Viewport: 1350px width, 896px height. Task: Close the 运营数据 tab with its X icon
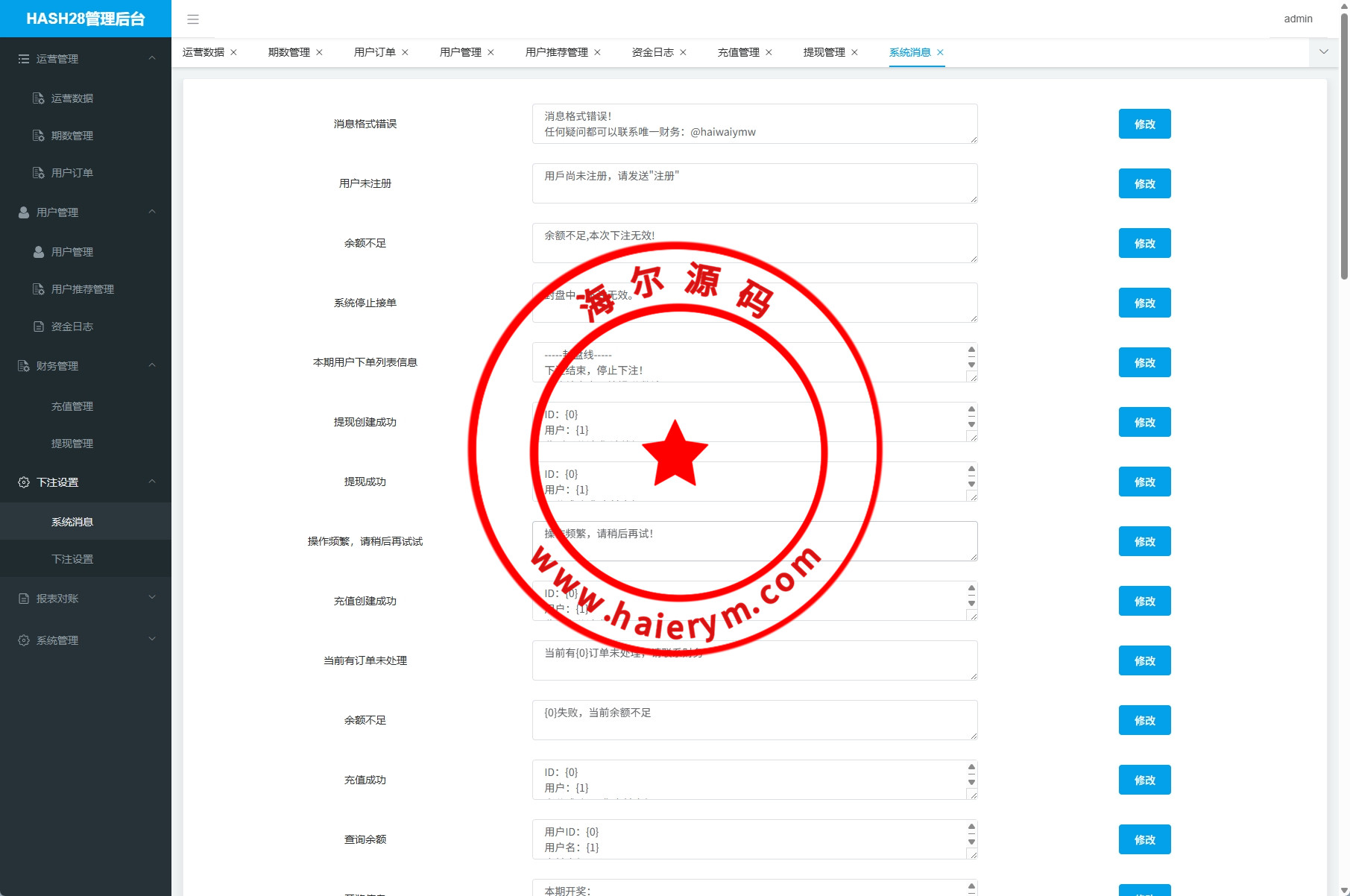tap(233, 52)
